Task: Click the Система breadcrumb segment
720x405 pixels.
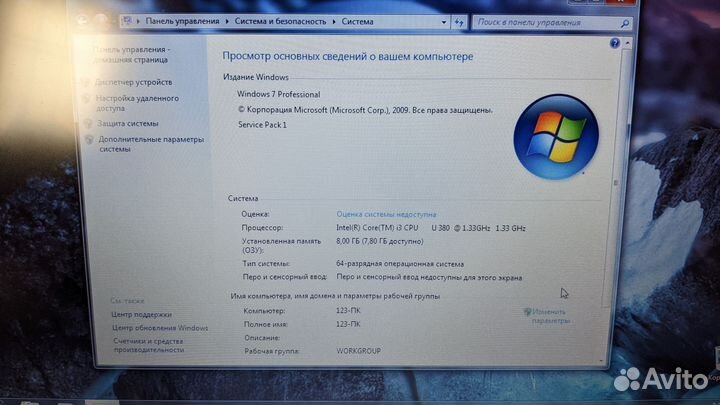Action: coord(357,22)
